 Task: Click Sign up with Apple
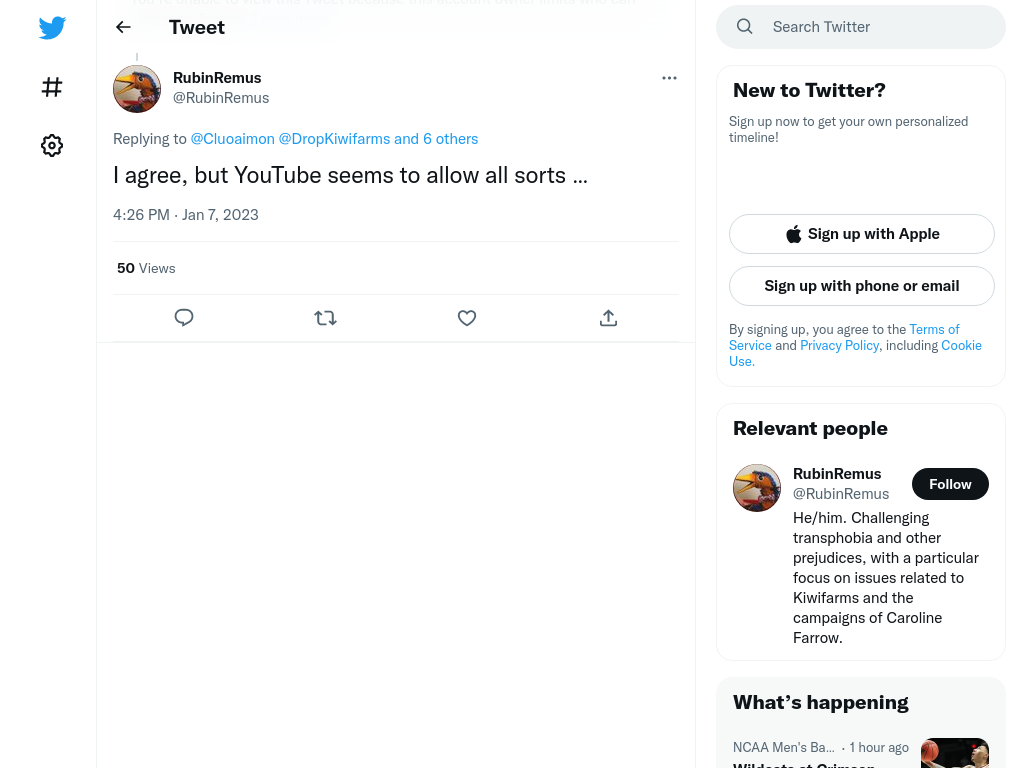click(861, 234)
